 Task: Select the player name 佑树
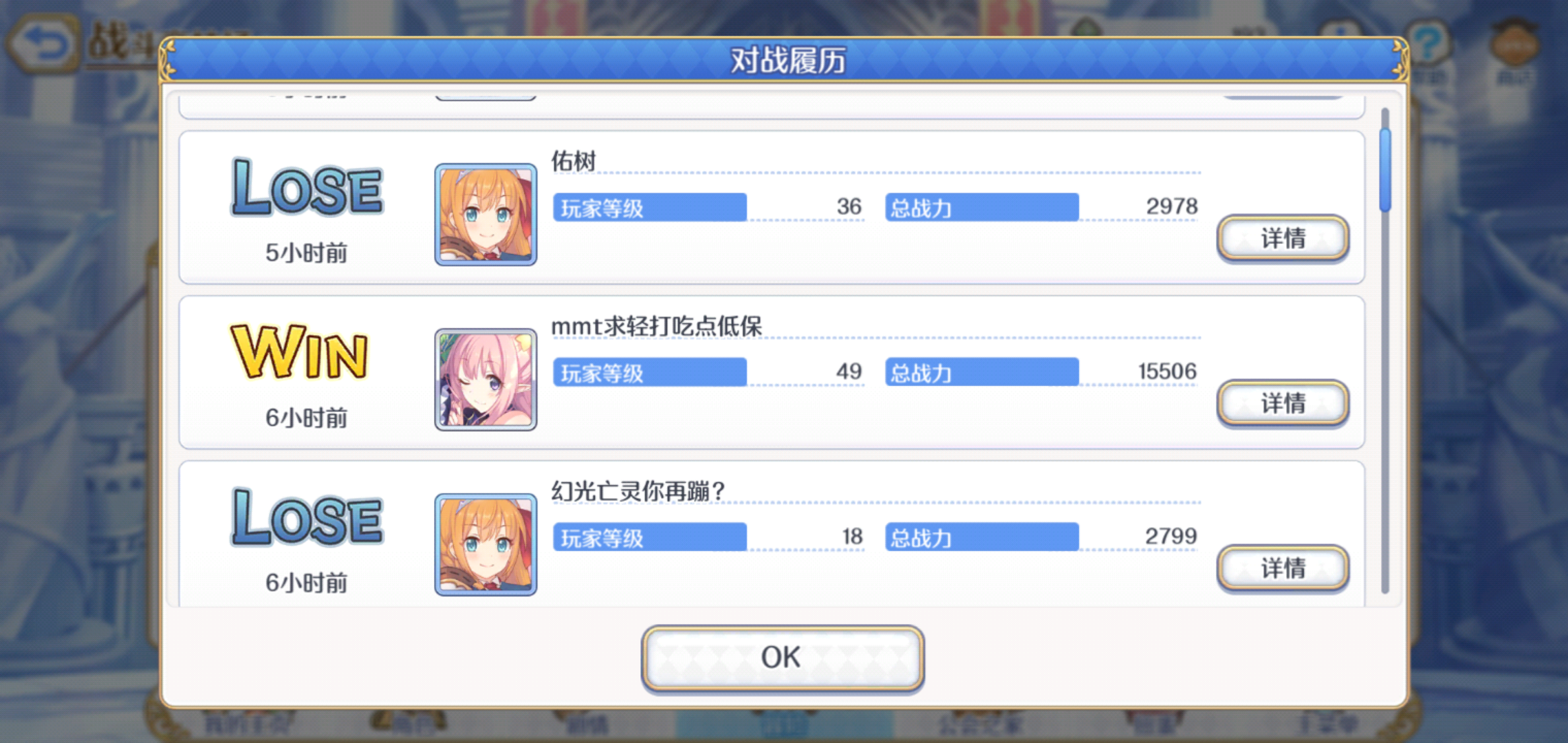point(574,160)
